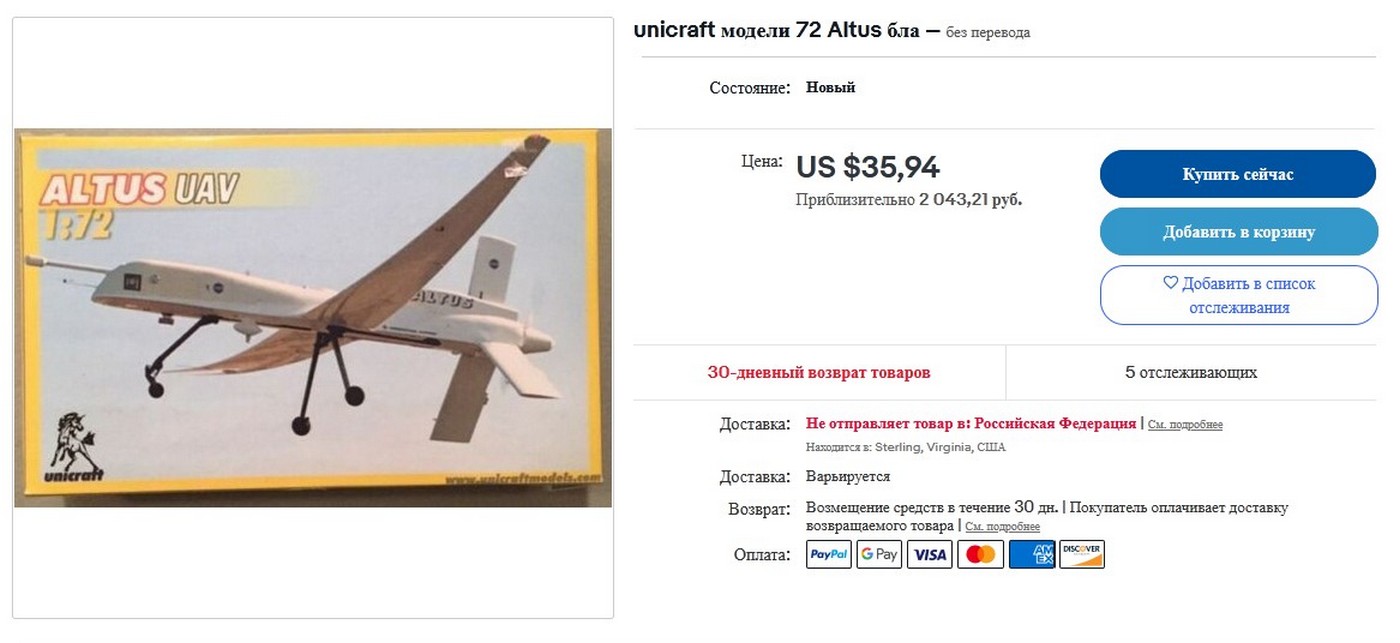Buy the item with Купить сейчас
The width and height of the screenshot is (1400, 643).
1238,174
